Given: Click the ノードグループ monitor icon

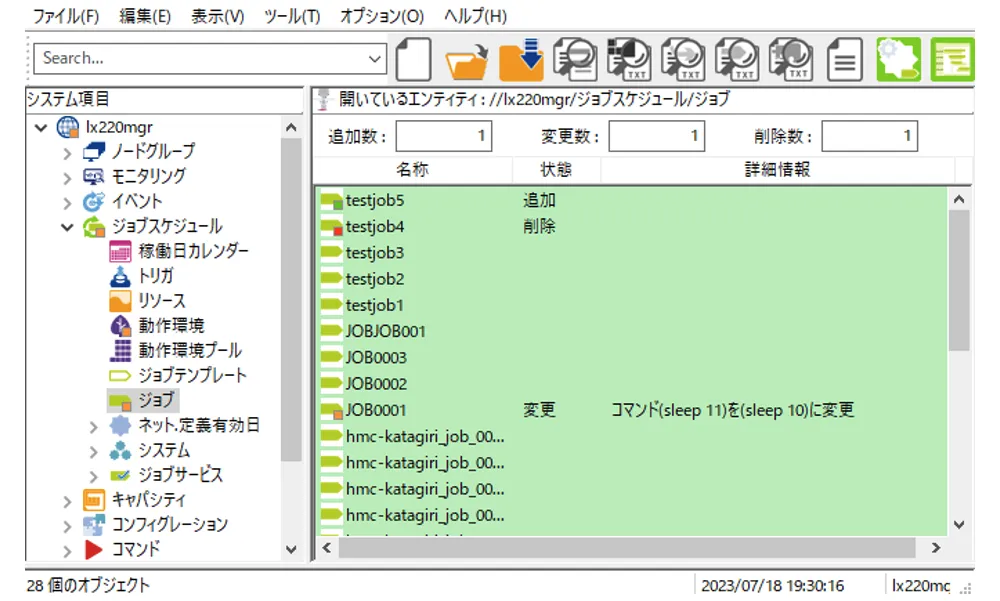Looking at the screenshot, I should (x=94, y=152).
